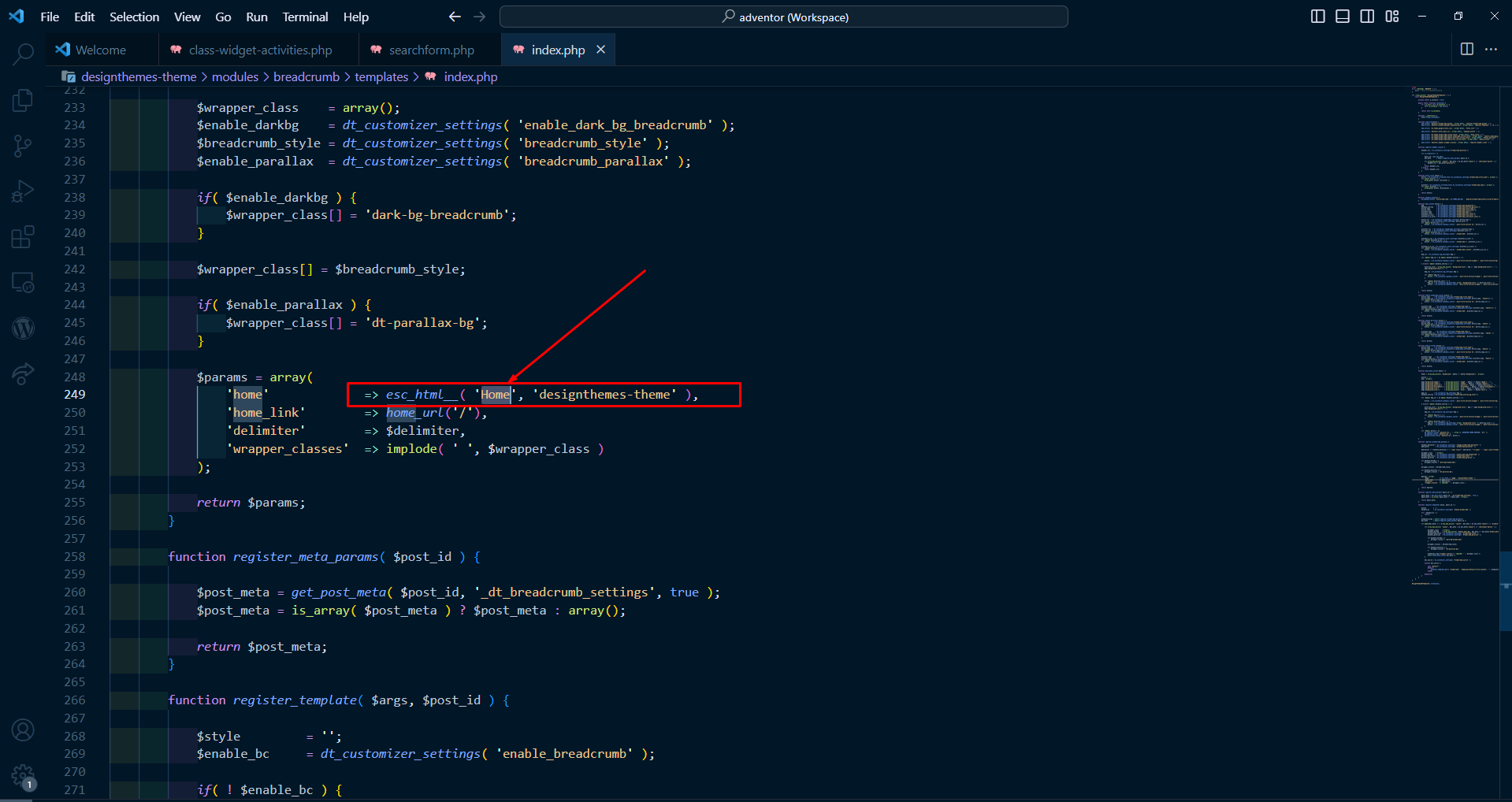
Task: Close the index.php tab
Action: [600, 50]
